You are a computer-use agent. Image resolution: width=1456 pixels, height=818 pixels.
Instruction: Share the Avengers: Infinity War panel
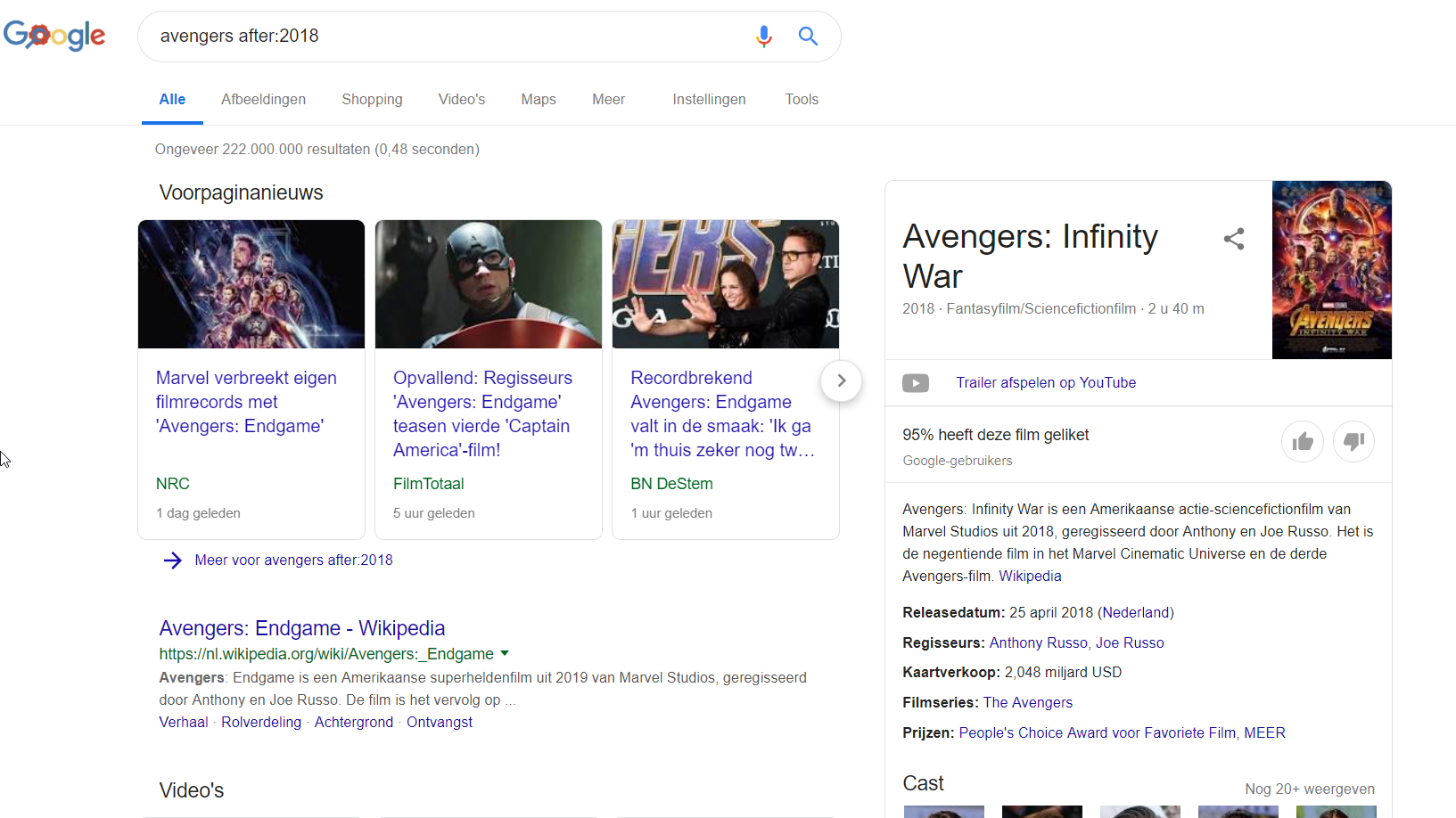1234,239
